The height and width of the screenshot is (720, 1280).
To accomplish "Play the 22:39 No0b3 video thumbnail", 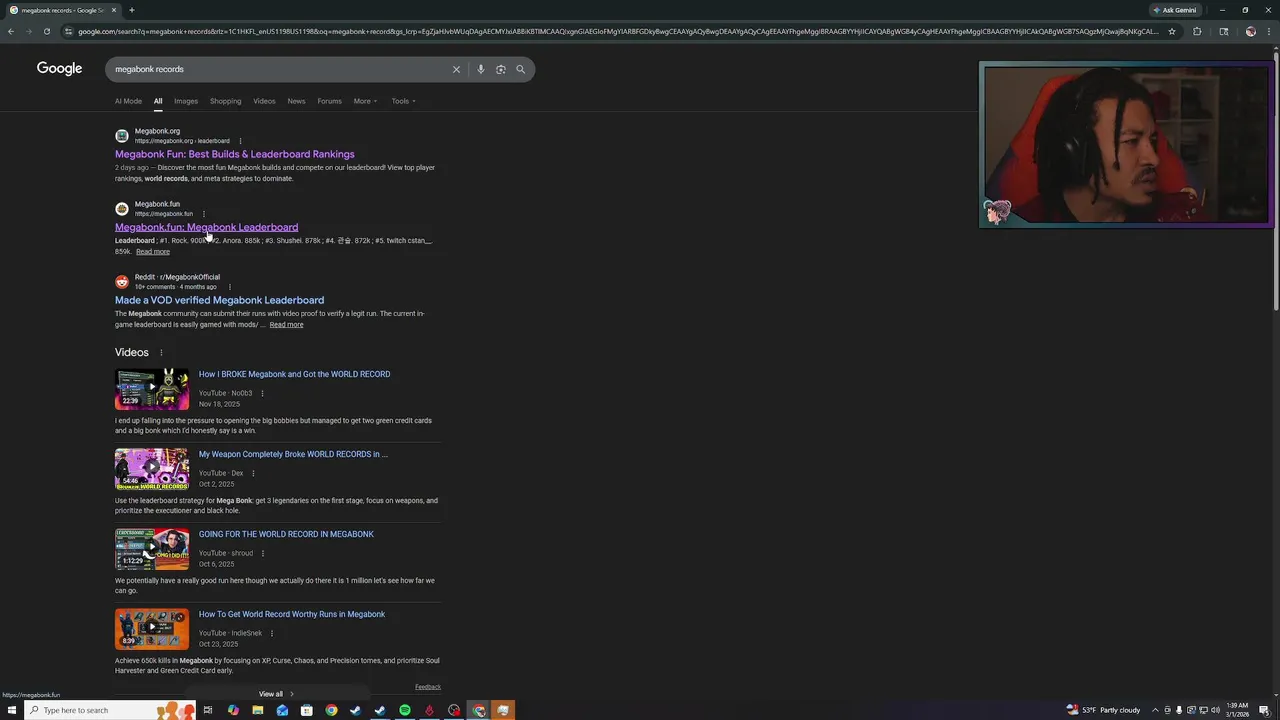I will [x=152, y=389].
